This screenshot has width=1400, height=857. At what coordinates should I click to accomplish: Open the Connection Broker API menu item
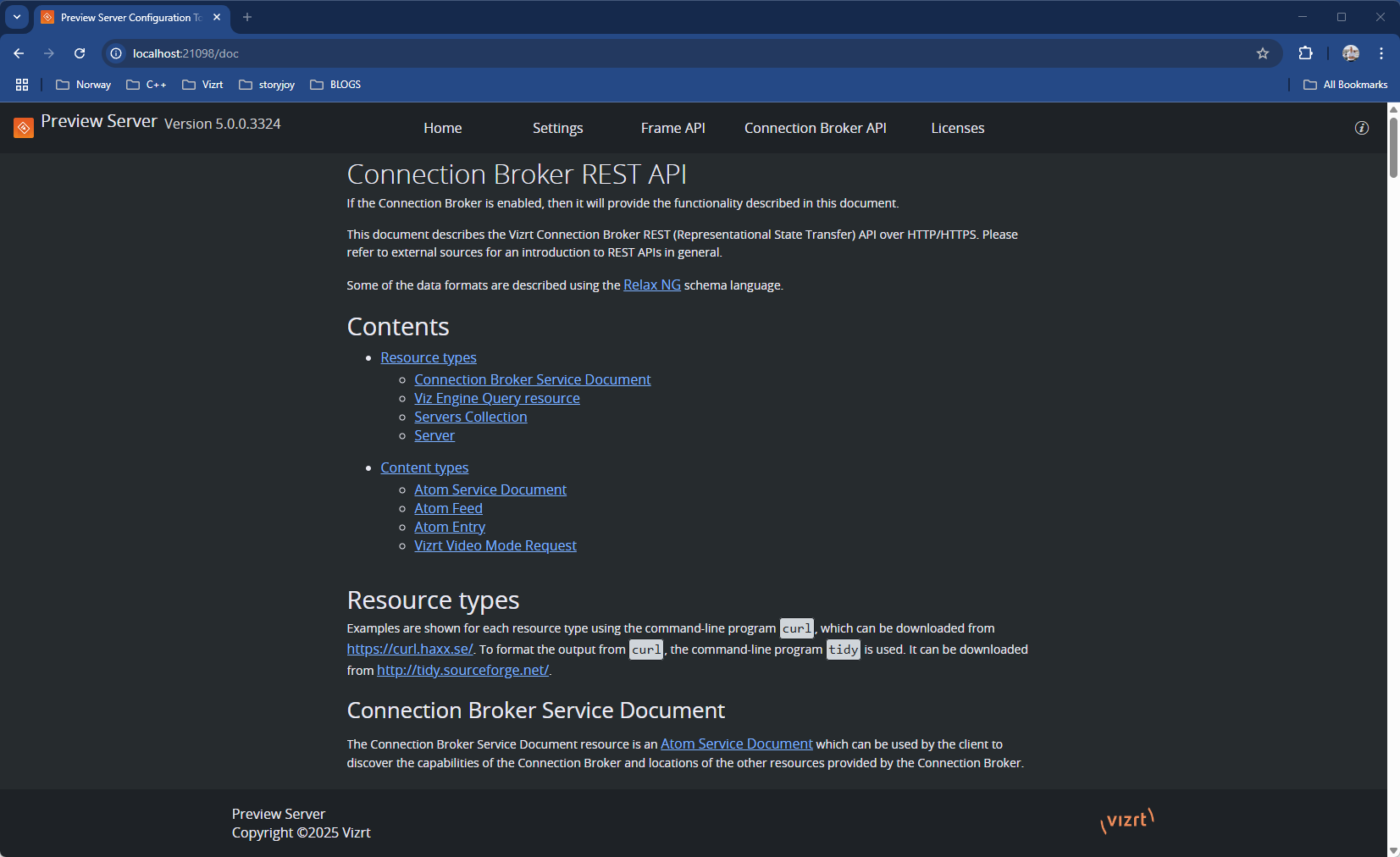(x=816, y=128)
